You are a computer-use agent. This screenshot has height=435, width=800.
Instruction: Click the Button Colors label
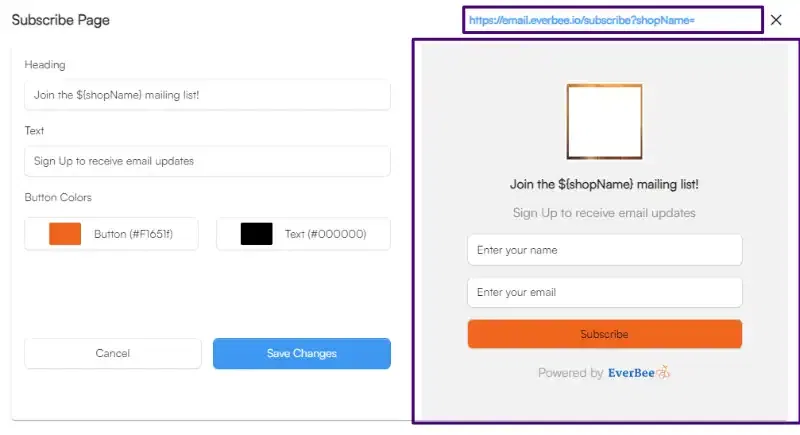(58, 197)
